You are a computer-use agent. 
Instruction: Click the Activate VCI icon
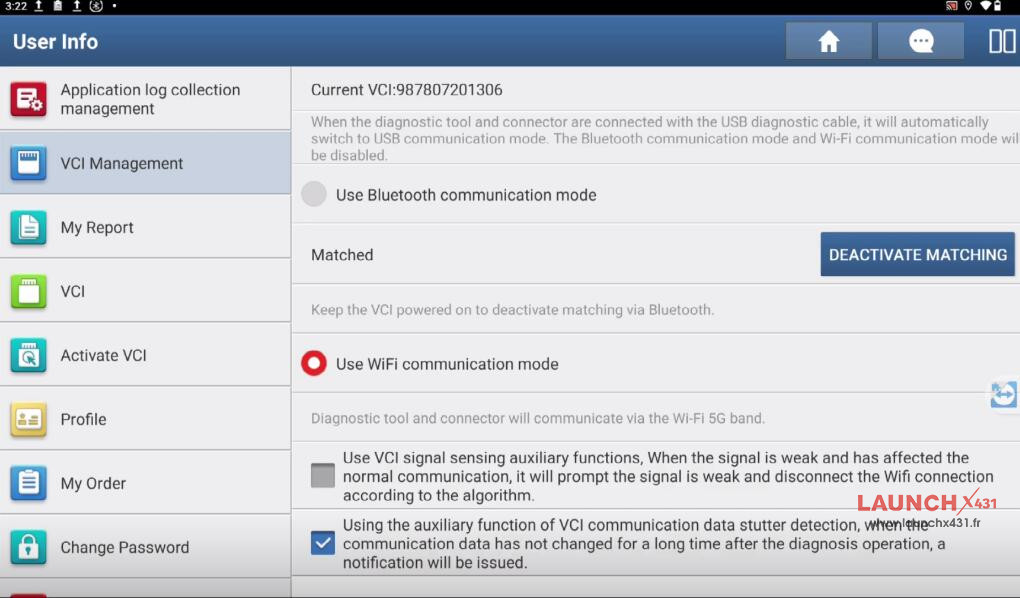coord(28,355)
